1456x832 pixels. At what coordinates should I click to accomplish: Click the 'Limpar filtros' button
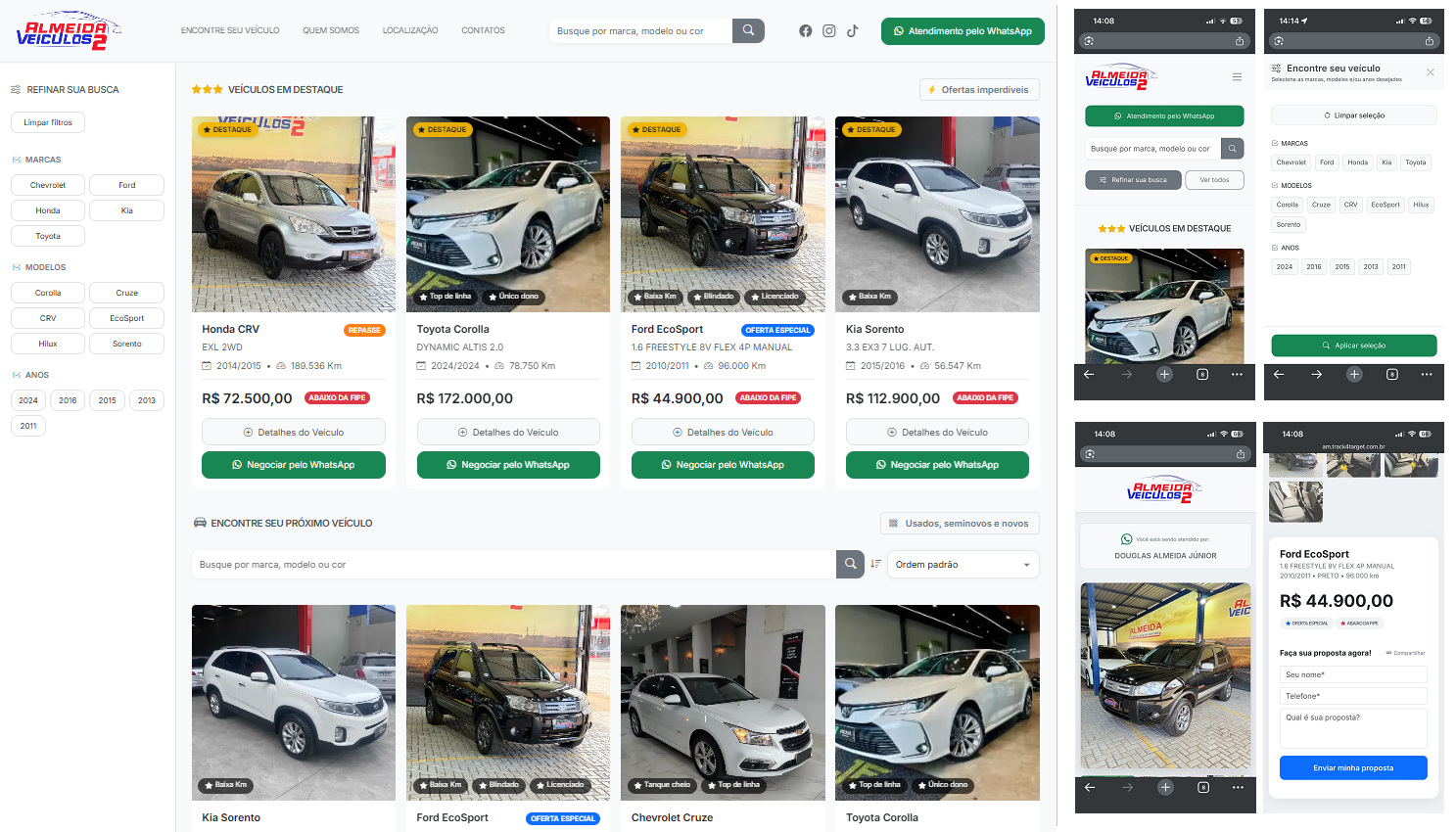coord(48,122)
